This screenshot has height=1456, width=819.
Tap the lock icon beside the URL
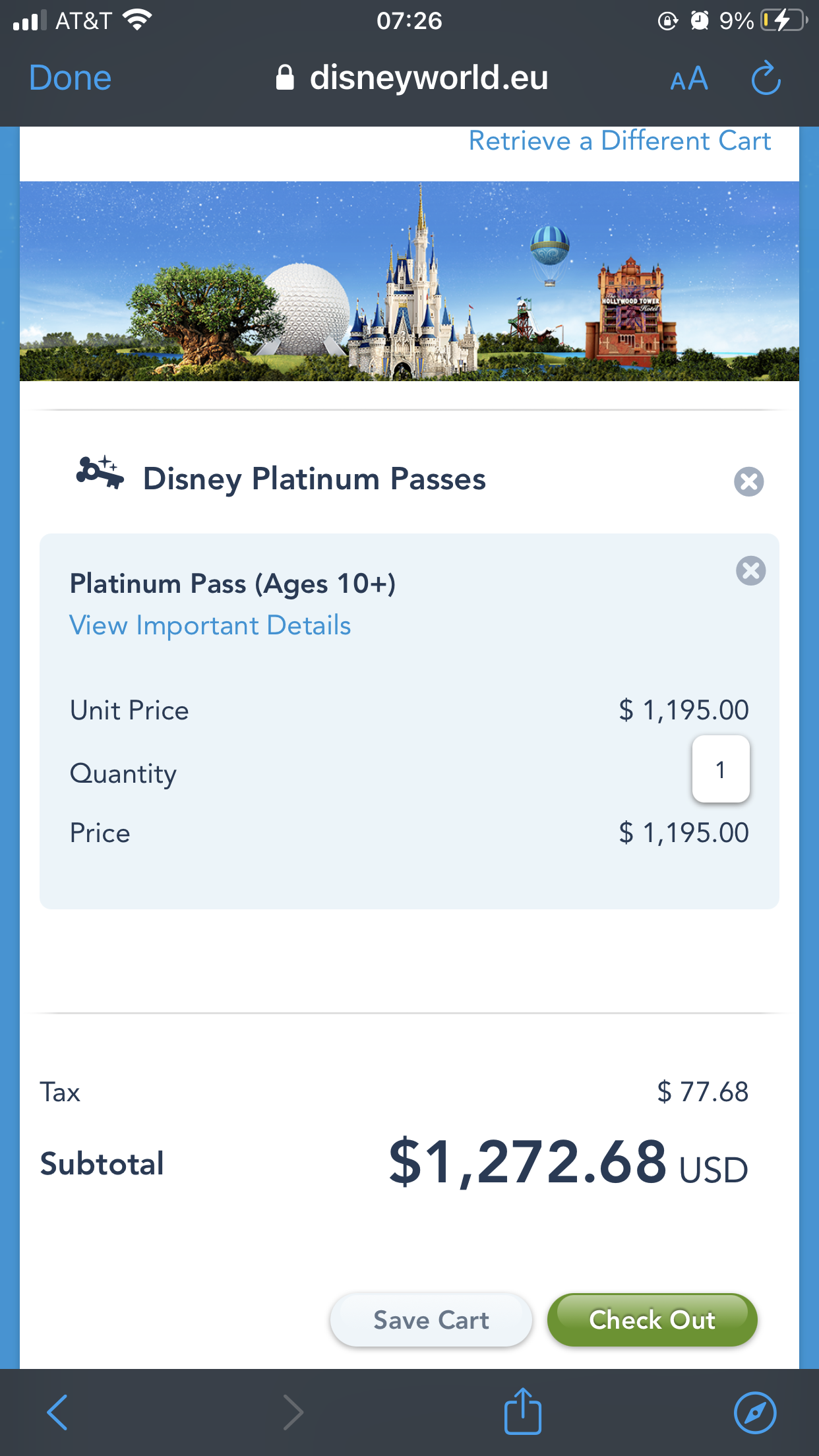(285, 78)
